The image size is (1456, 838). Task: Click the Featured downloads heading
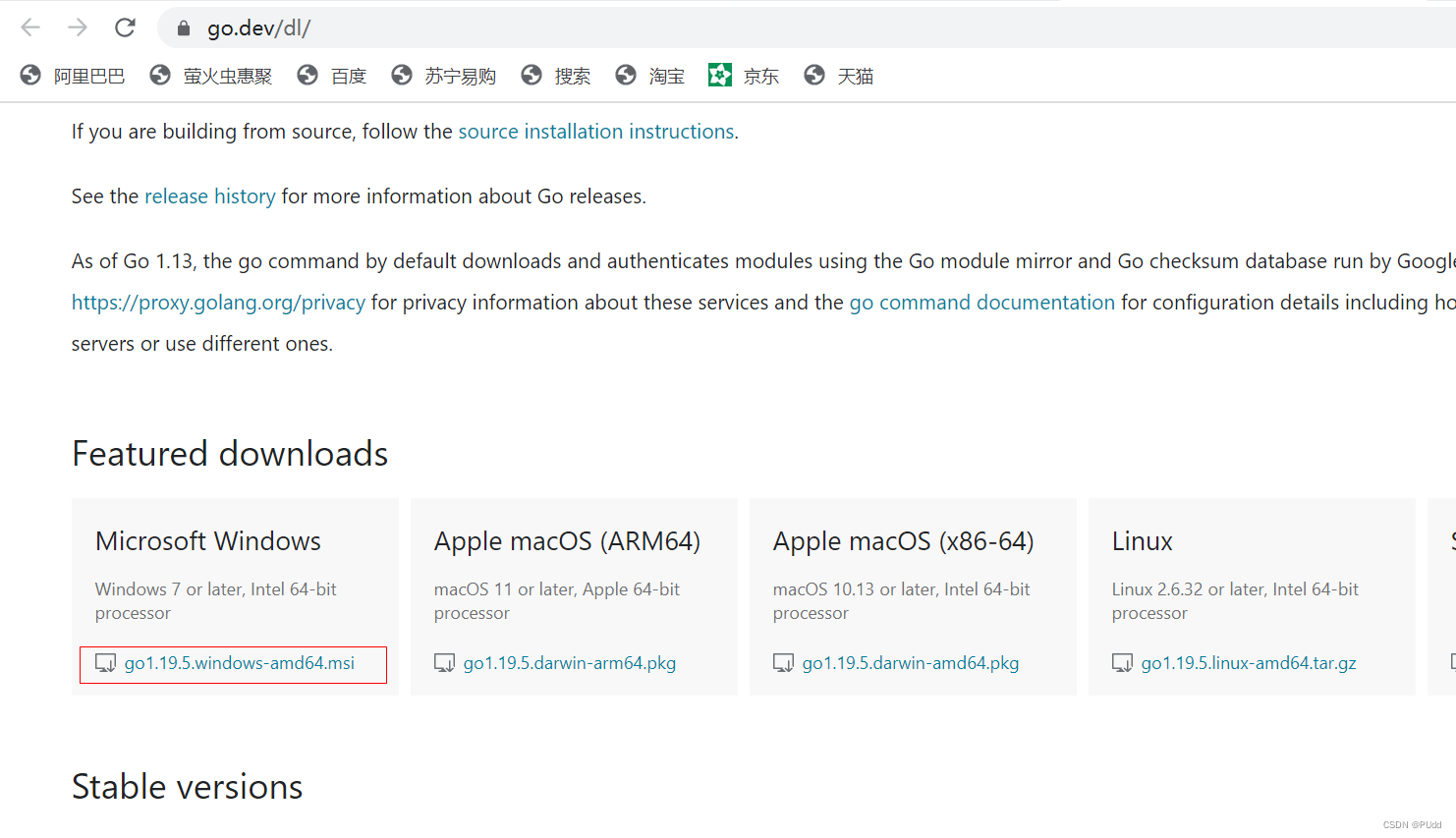click(x=230, y=454)
